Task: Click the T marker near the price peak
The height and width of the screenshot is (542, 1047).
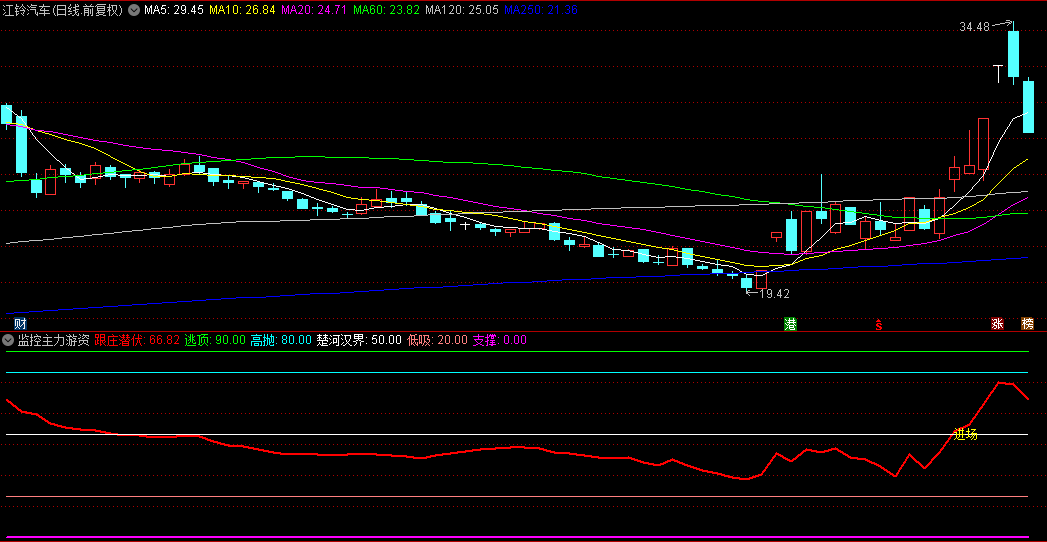Action: (997, 72)
